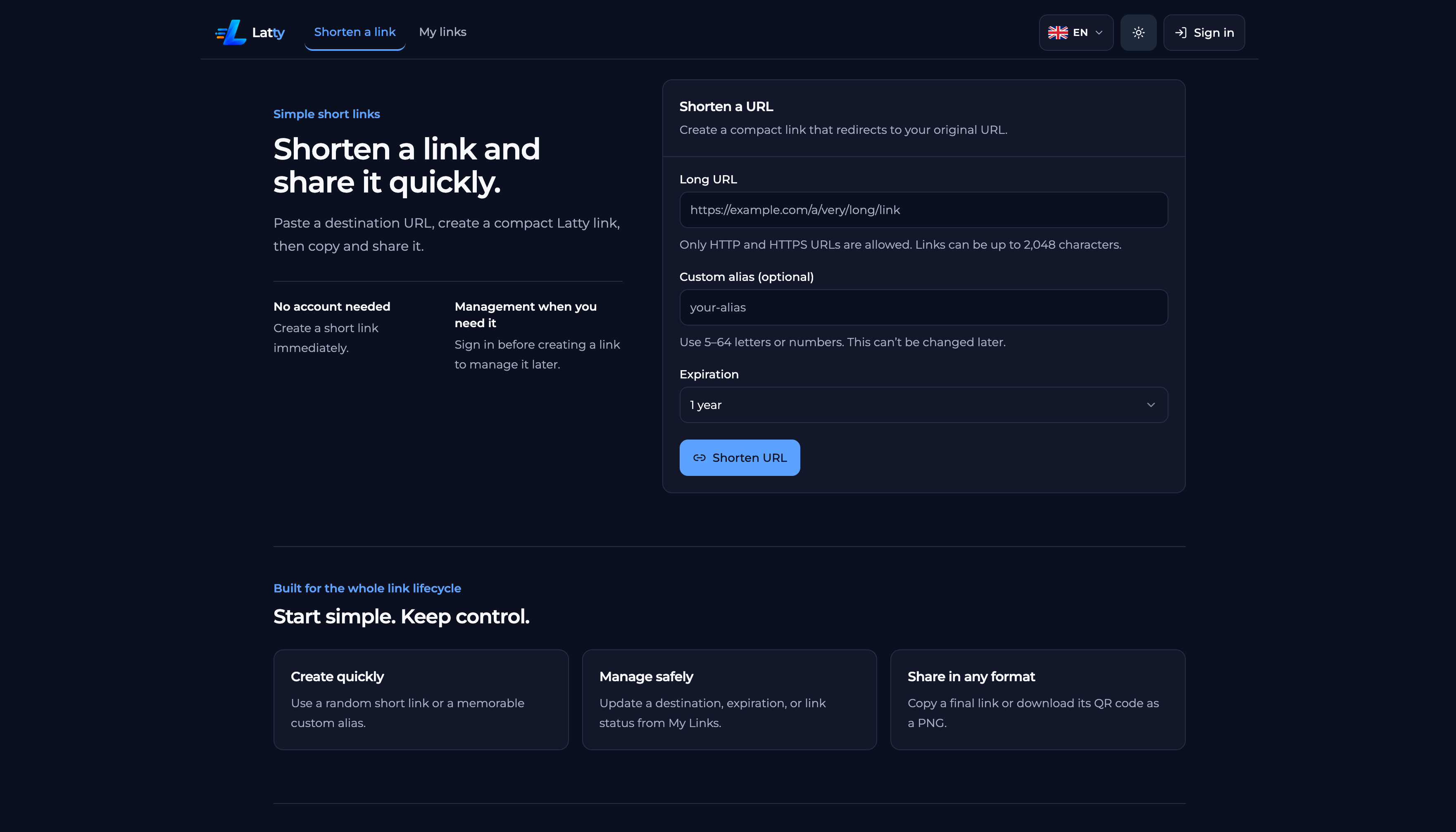This screenshot has width=1456, height=832.
Task: Click the Latty brand name text
Action: click(x=269, y=33)
